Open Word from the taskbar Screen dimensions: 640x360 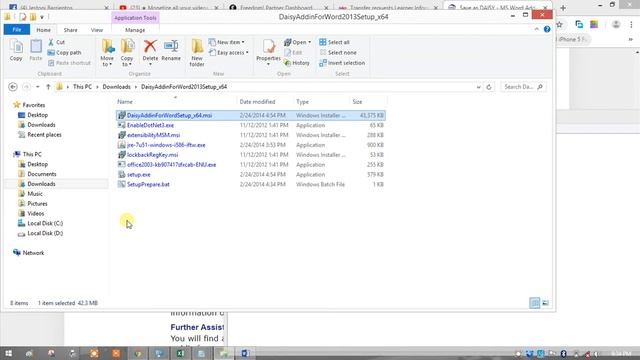[x=245, y=353]
